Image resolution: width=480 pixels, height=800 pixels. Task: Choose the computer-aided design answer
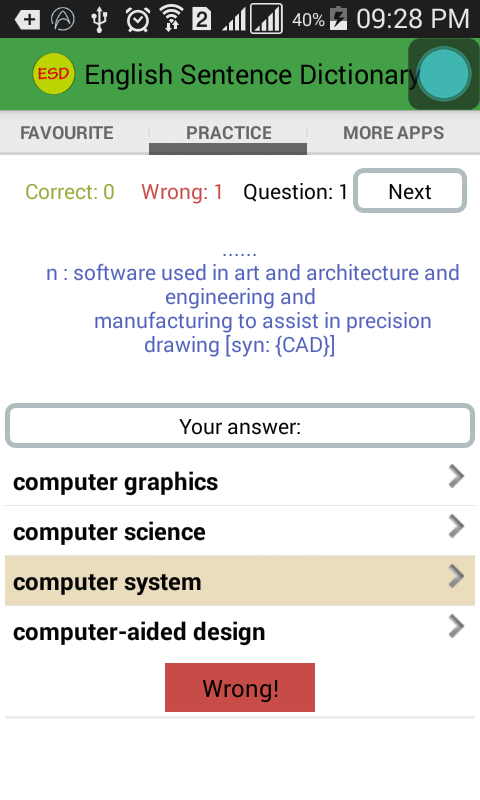[240, 631]
